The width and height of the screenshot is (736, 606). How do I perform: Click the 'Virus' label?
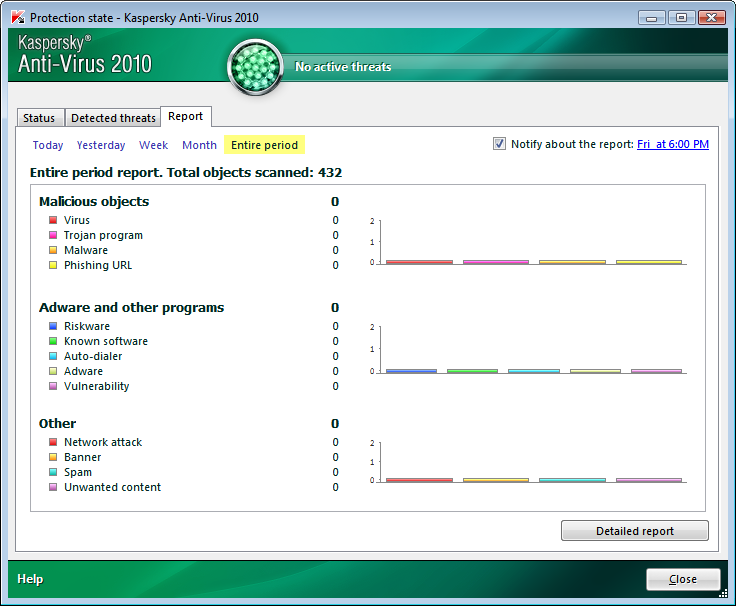click(77, 220)
